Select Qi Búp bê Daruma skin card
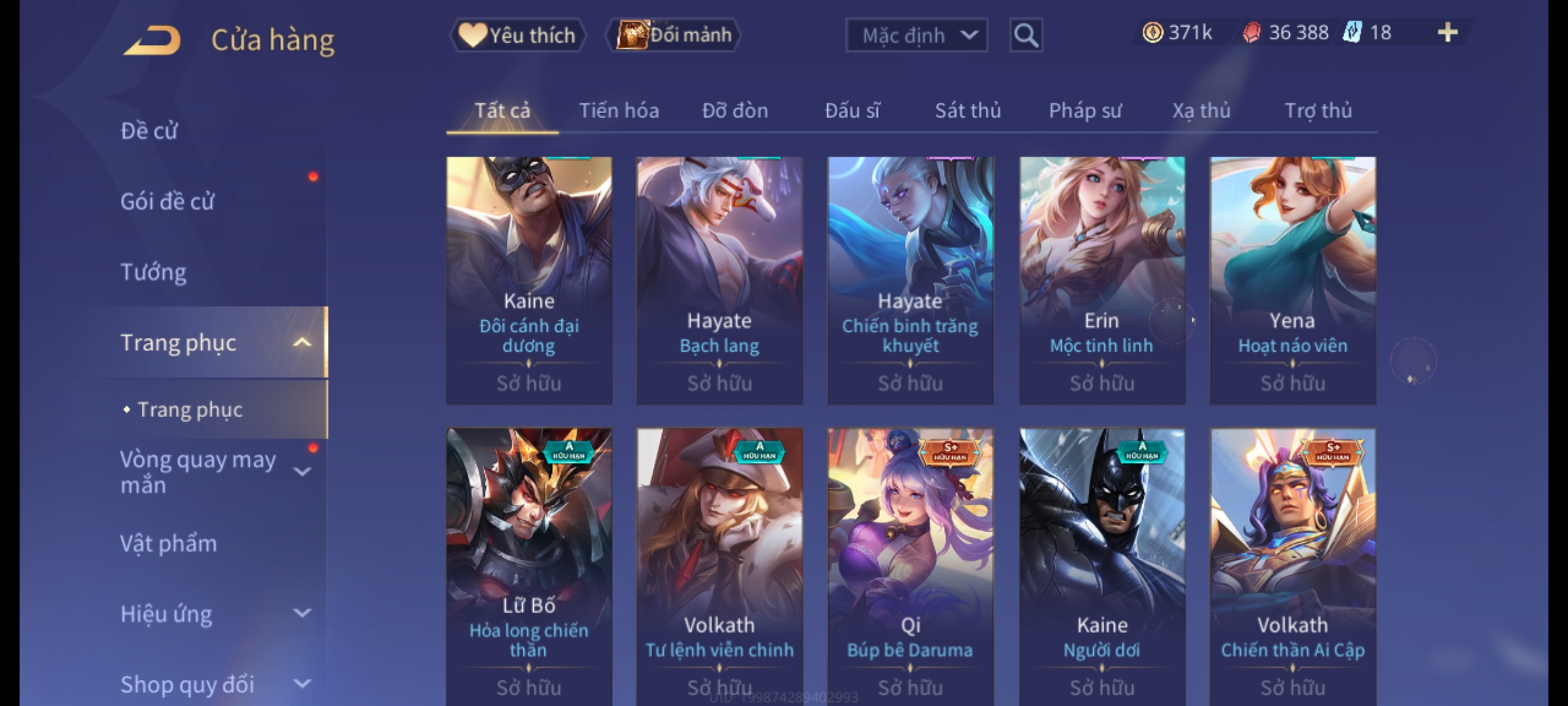The image size is (1568, 706). click(x=910, y=567)
